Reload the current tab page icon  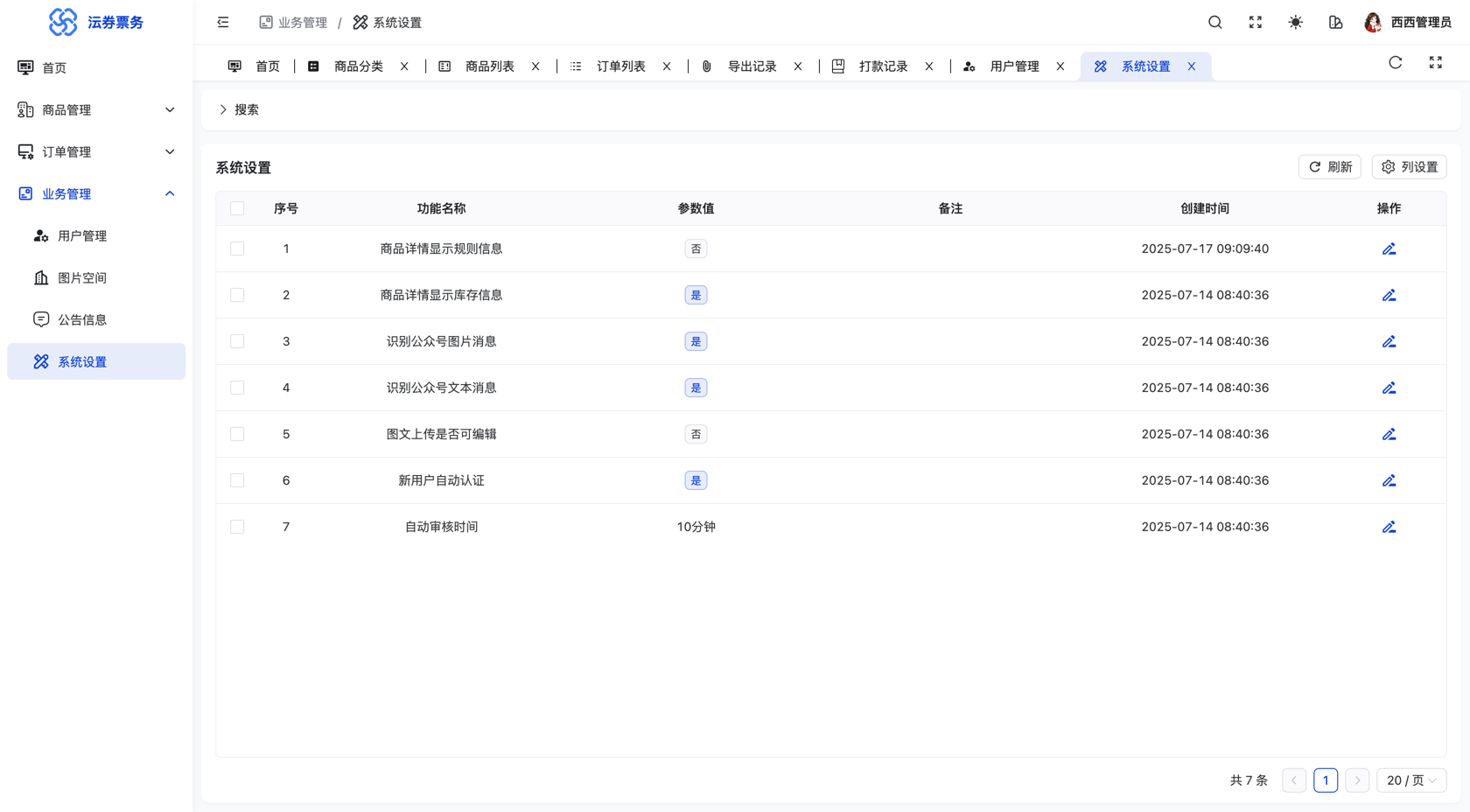[1395, 63]
